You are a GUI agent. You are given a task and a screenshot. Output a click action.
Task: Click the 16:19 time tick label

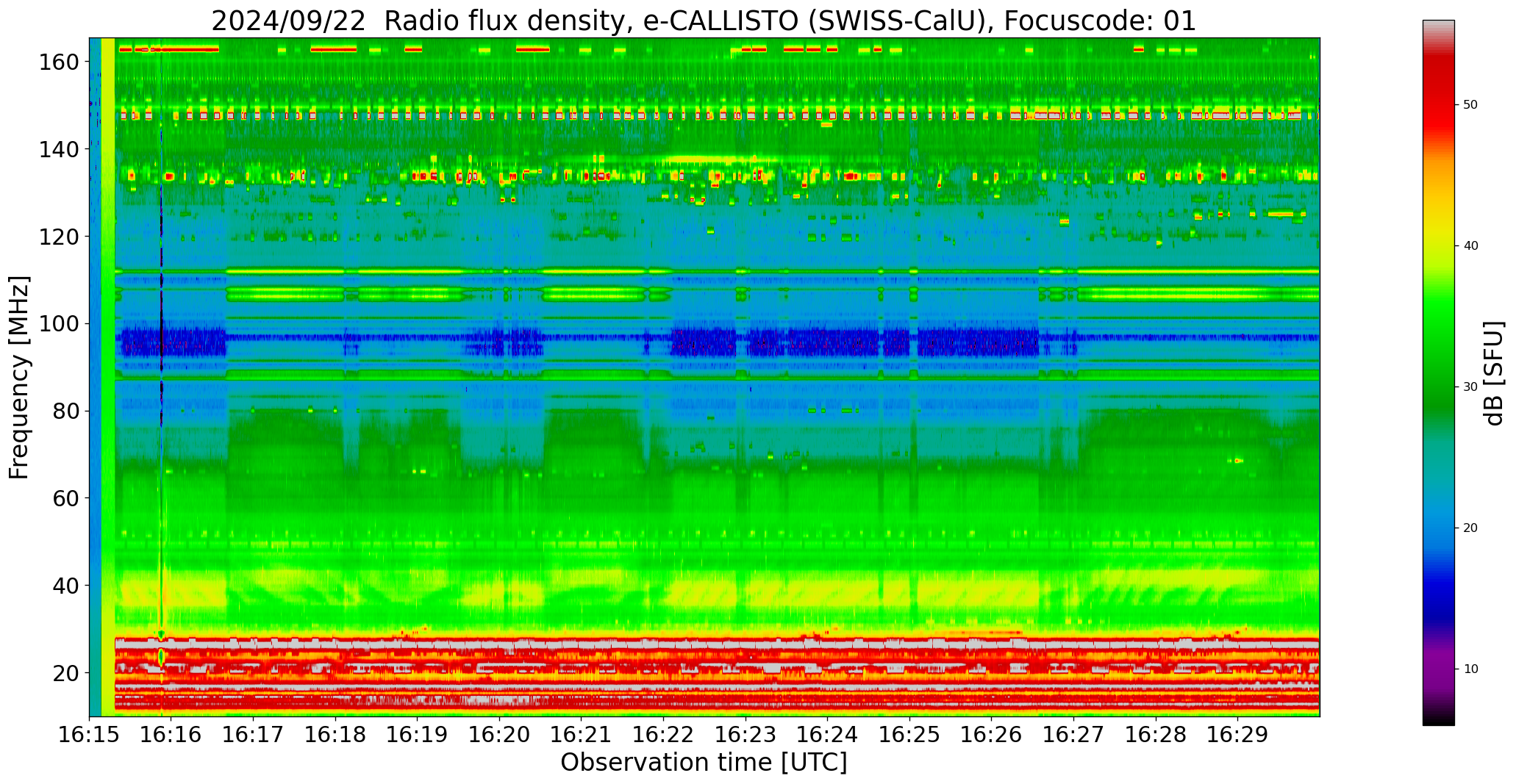tap(418, 735)
